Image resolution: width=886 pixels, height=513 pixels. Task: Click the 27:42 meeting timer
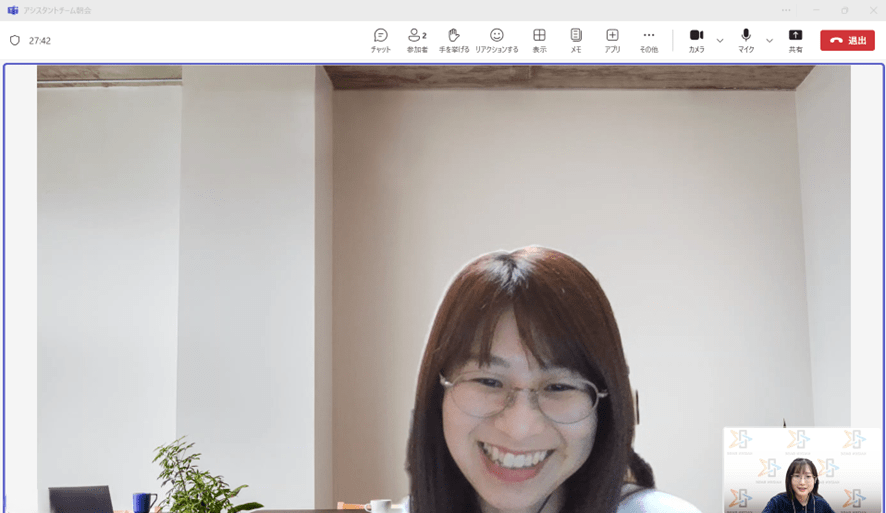click(40, 41)
